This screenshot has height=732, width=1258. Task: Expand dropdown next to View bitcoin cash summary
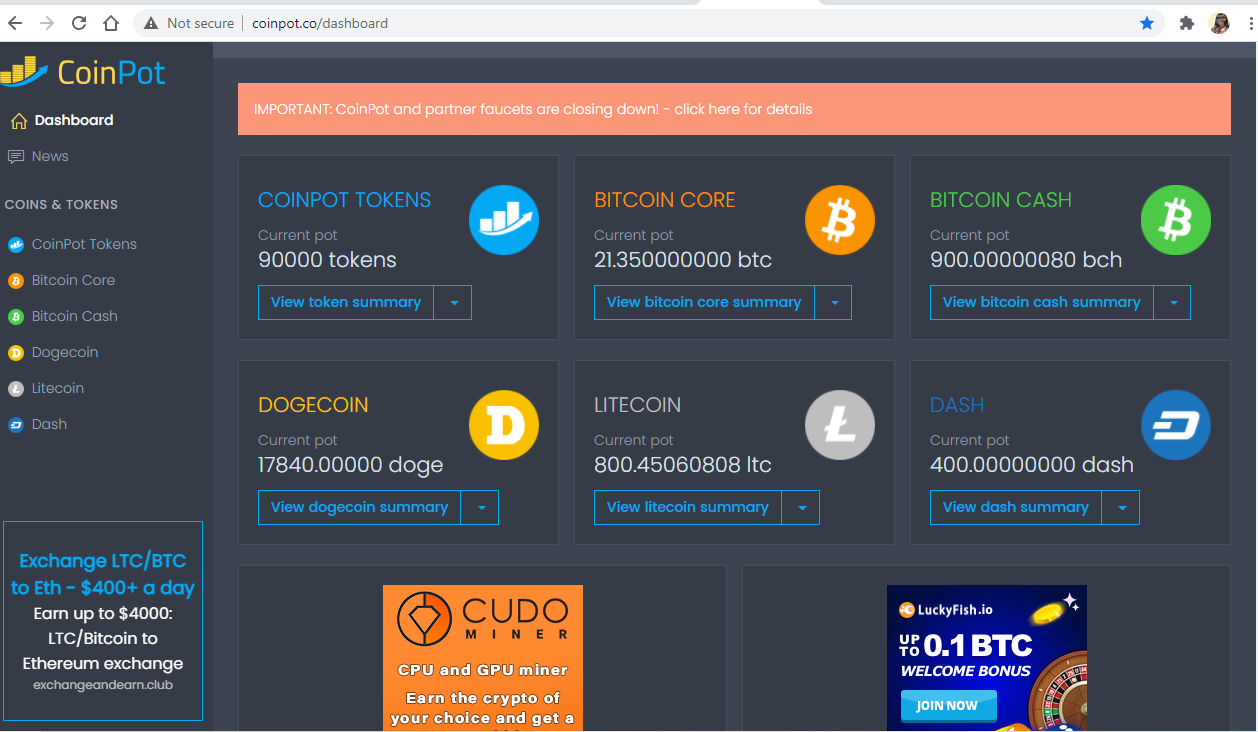pos(1172,303)
